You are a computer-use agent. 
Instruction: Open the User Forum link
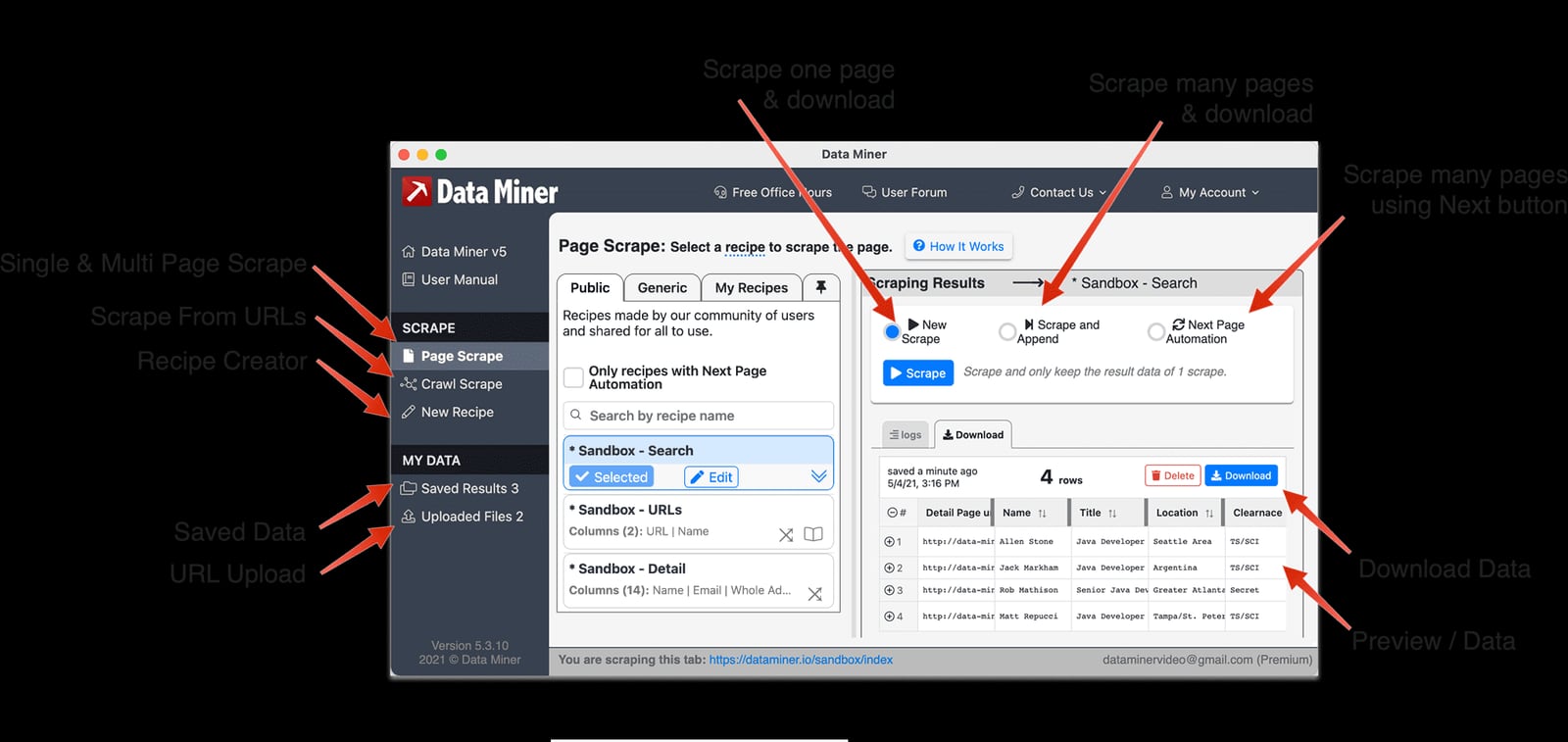(x=905, y=192)
